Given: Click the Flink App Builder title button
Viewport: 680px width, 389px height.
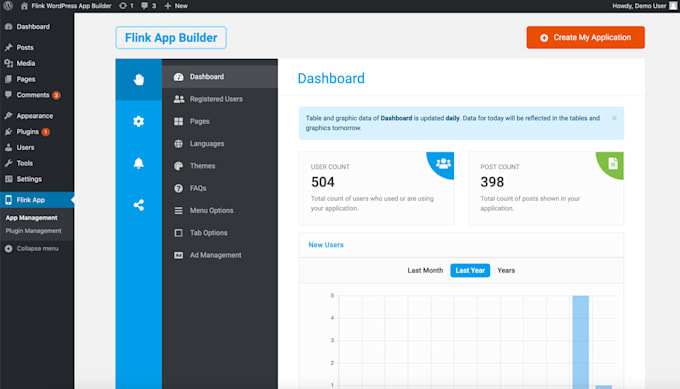Looking at the screenshot, I should click(x=171, y=38).
